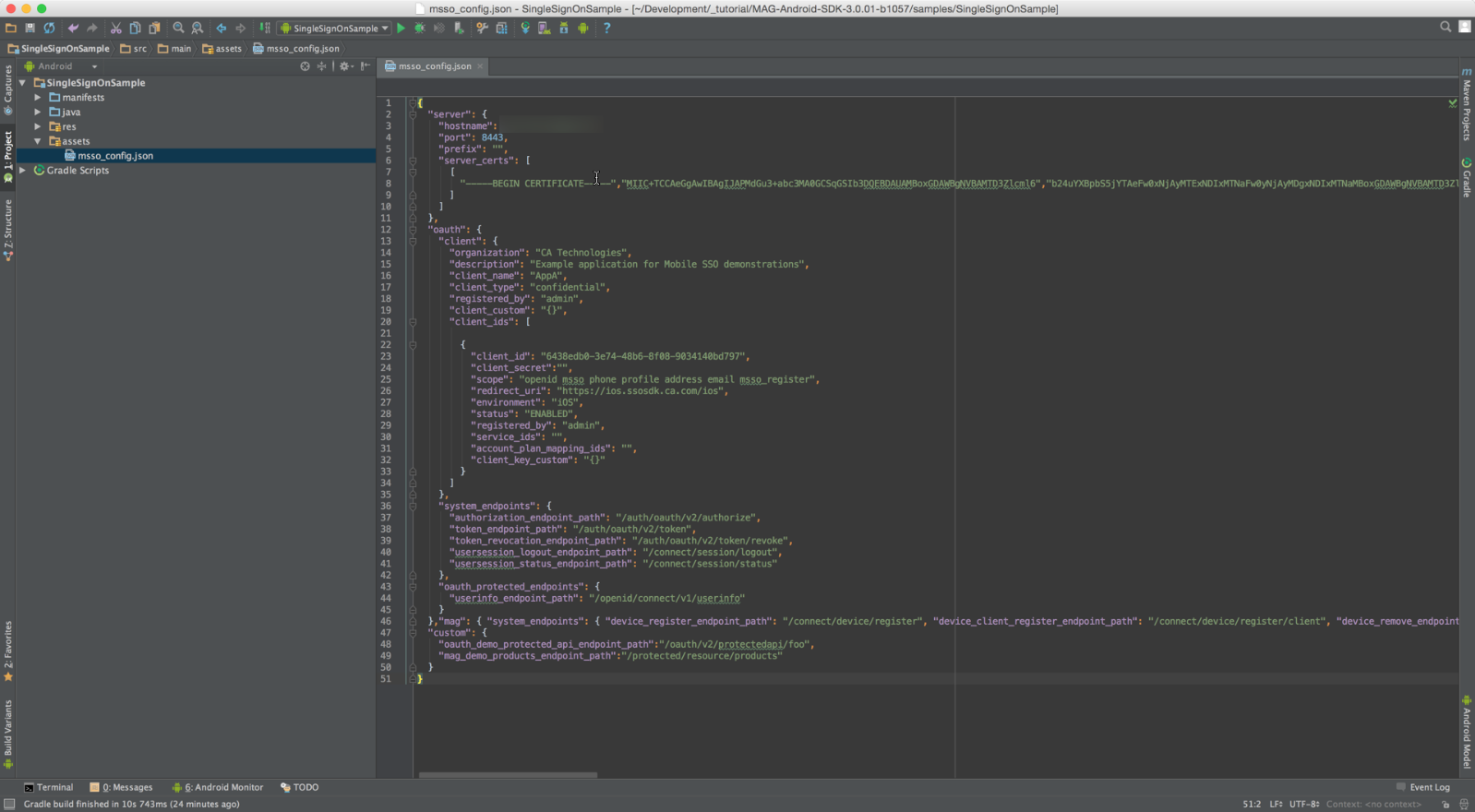The height and width of the screenshot is (812, 1475).
Task: Open the Event Log panel
Action: [1422, 787]
